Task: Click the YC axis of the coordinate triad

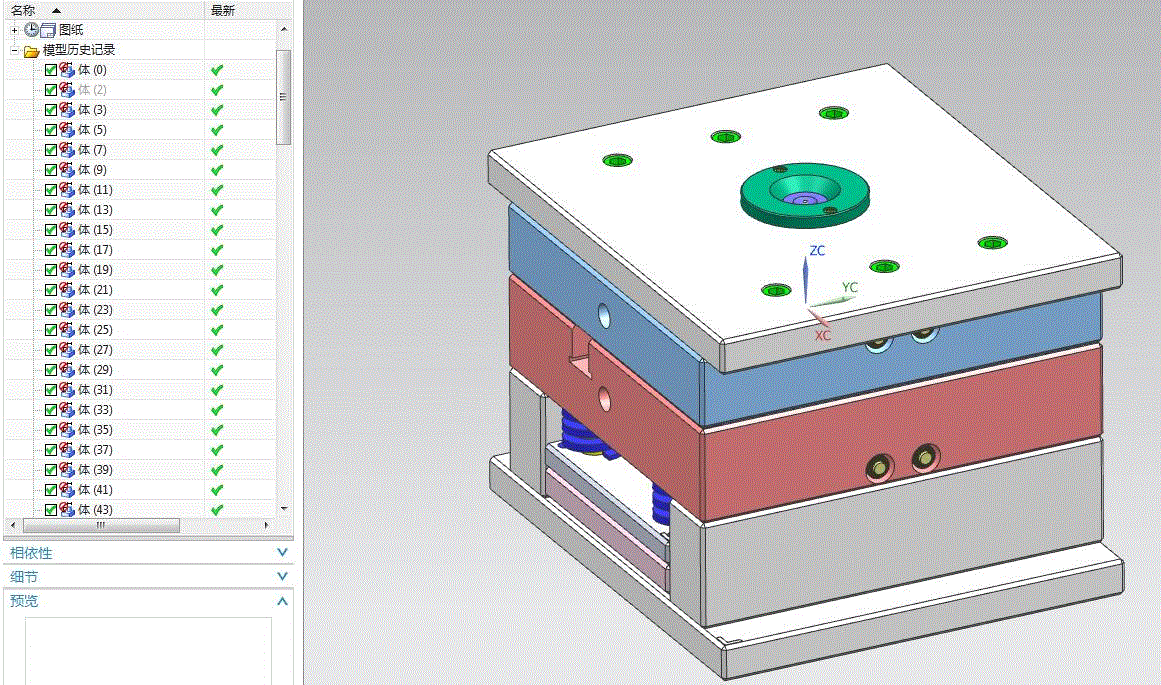Action: [832, 301]
